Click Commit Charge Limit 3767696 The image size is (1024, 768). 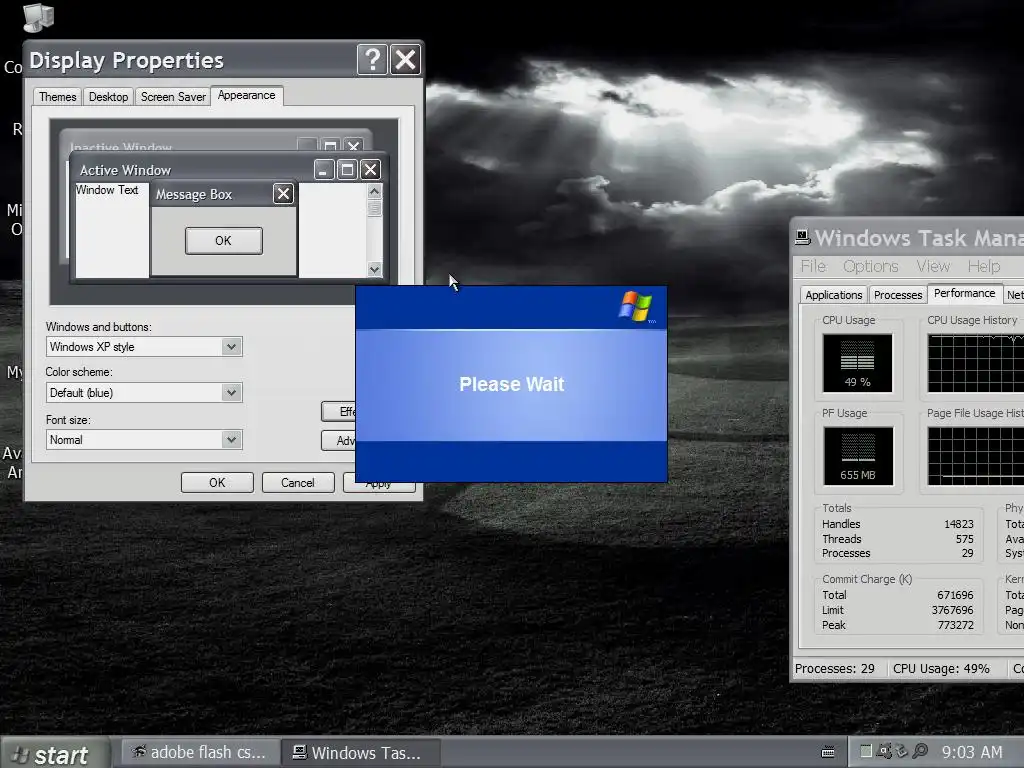pyautogui.click(x=952, y=611)
